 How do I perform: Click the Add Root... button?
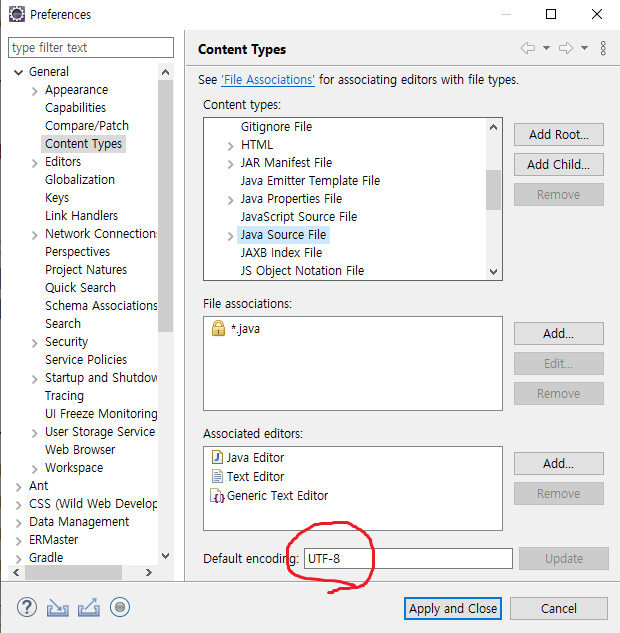click(x=559, y=134)
